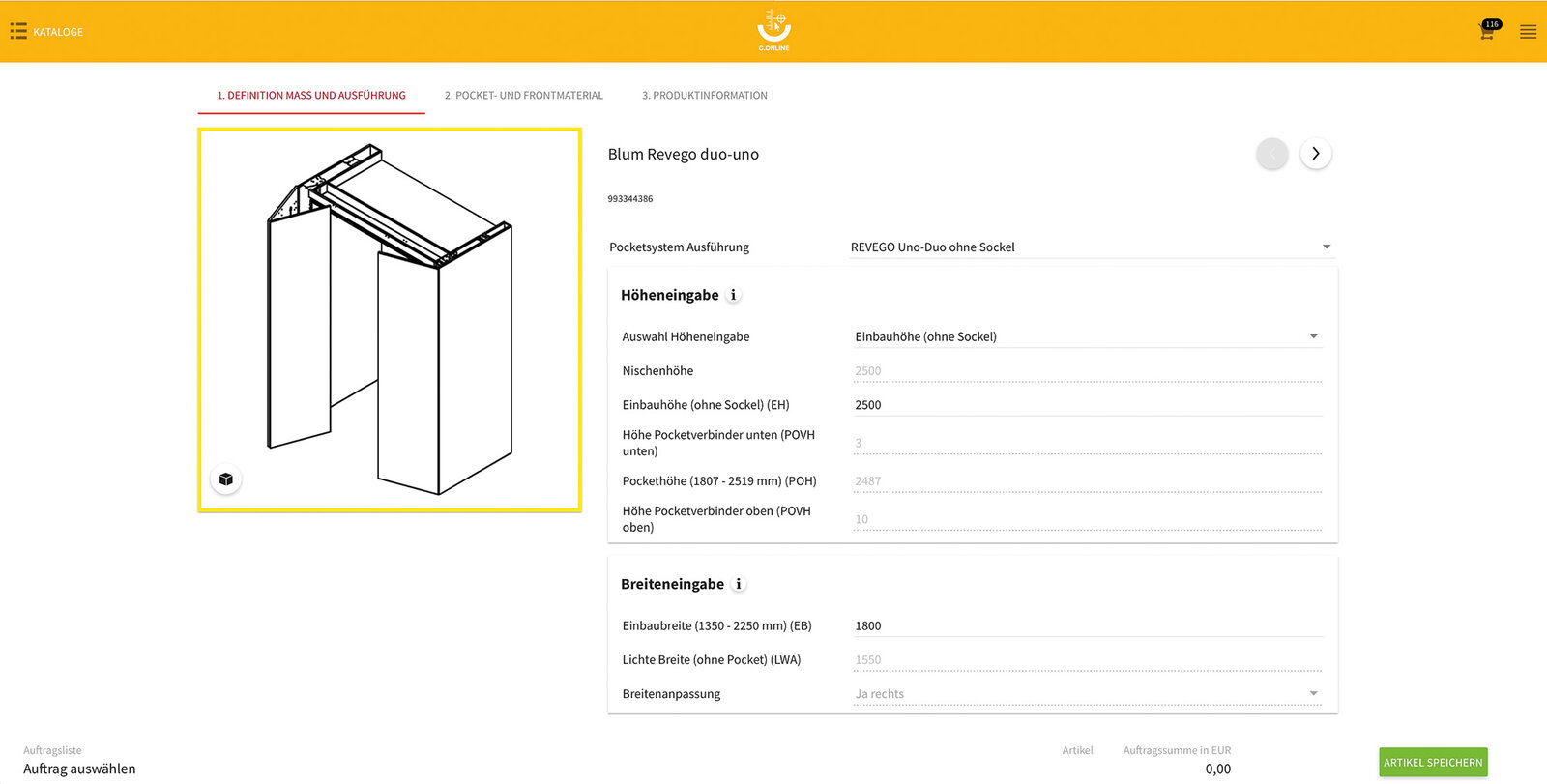Go to next product arrow
This screenshot has width=1547, height=784.
click(x=1316, y=154)
